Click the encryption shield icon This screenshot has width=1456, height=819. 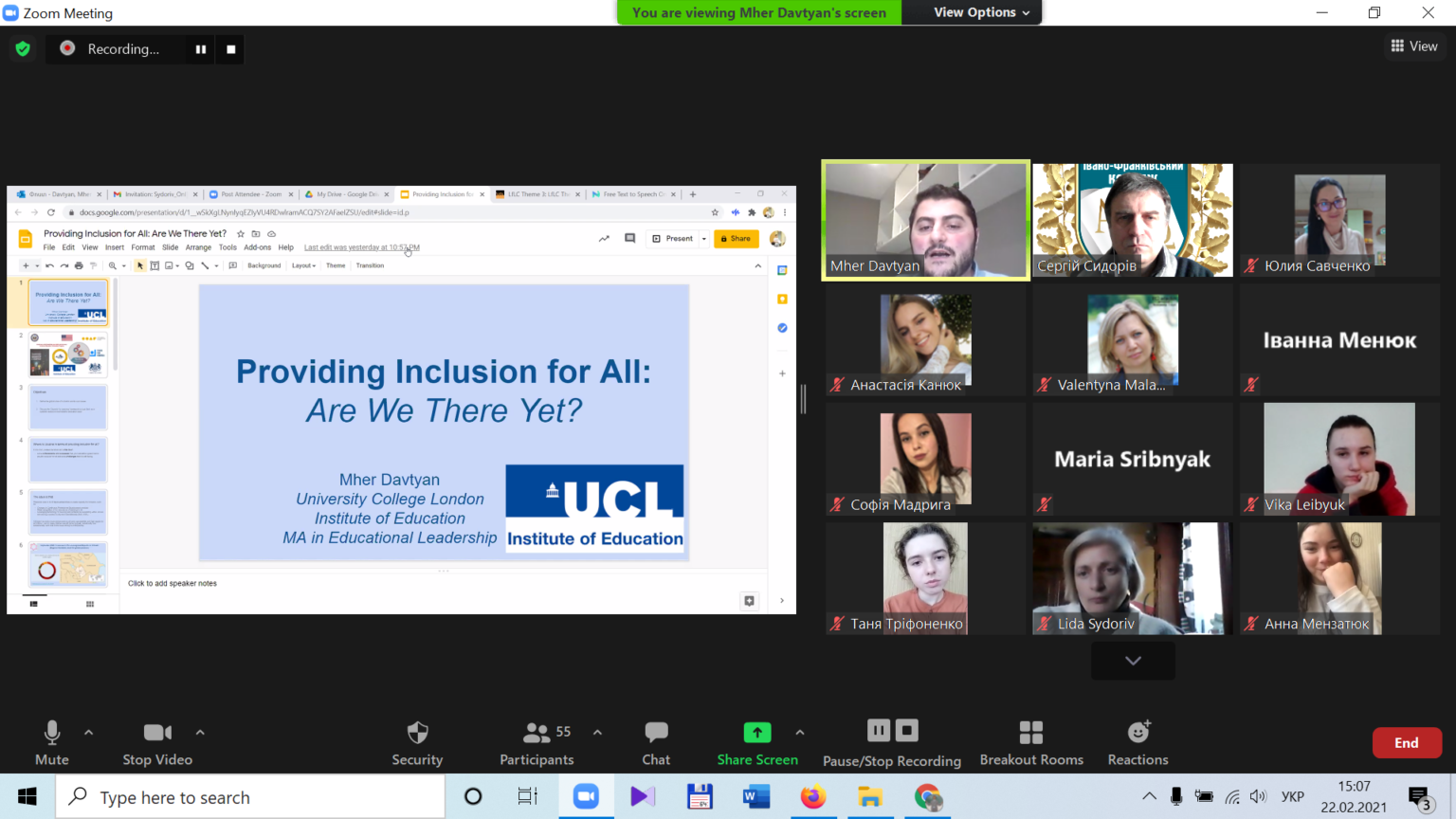[23, 48]
